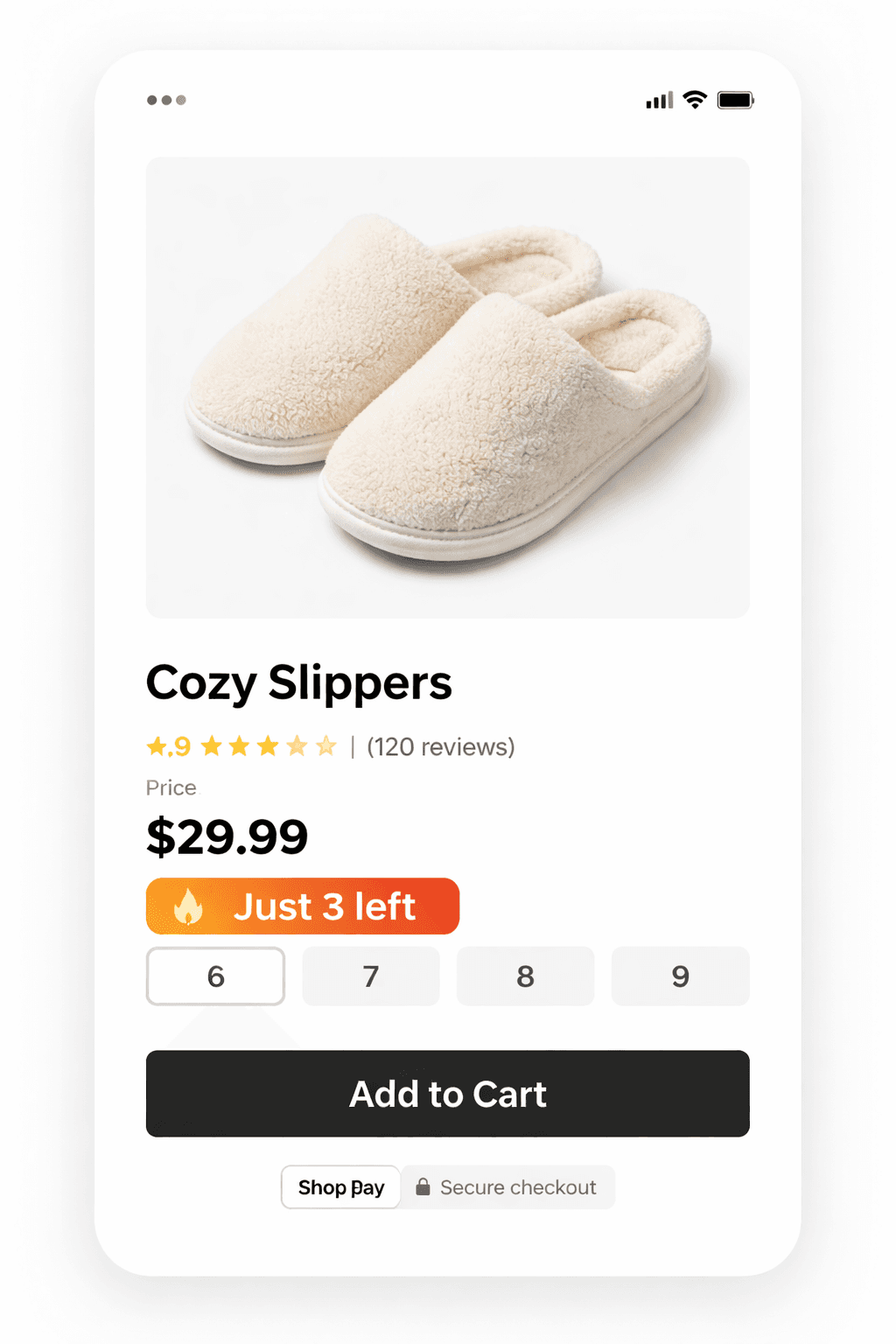The height and width of the screenshot is (1344, 896).
Task: Tap the Wi-Fi icon in the status bar
Action: [x=694, y=99]
